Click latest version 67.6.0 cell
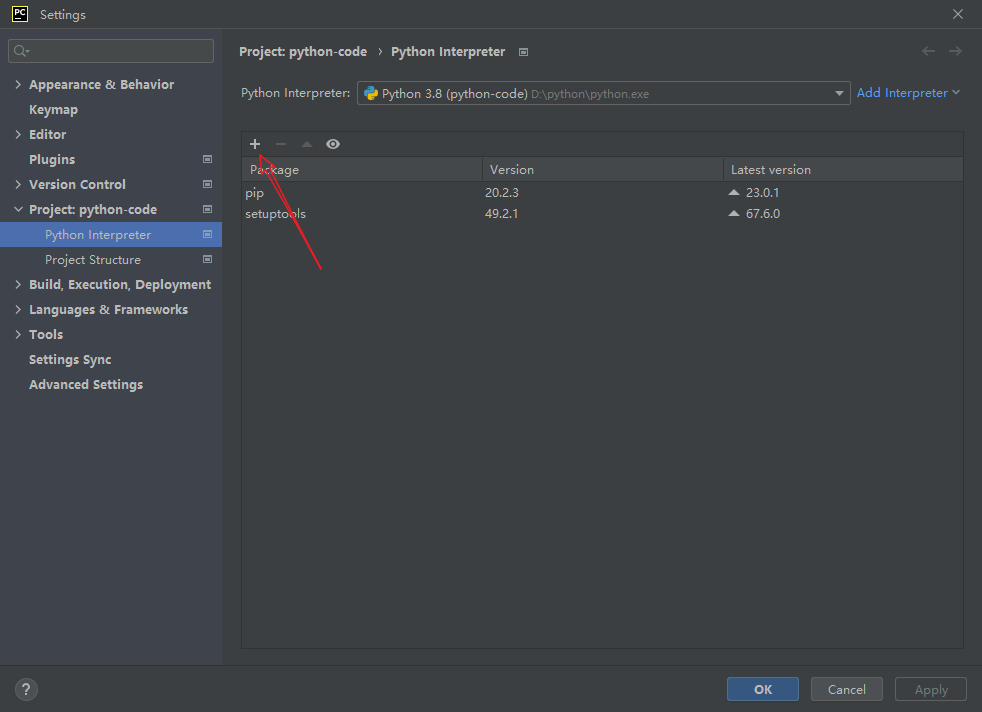The width and height of the screenshot is (982, 712). tap(763, 214)
